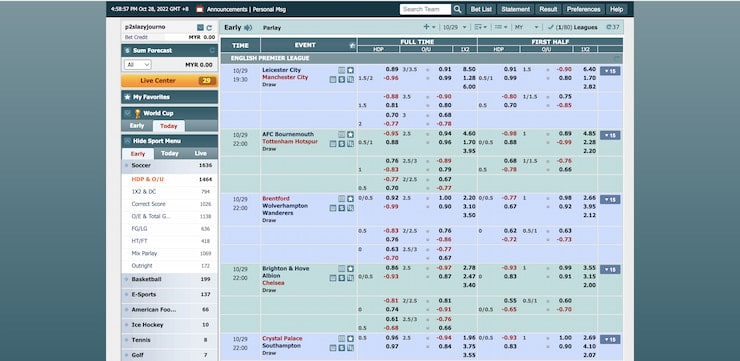Refresh the Sum Forecast panel

(x=212, y=50)
